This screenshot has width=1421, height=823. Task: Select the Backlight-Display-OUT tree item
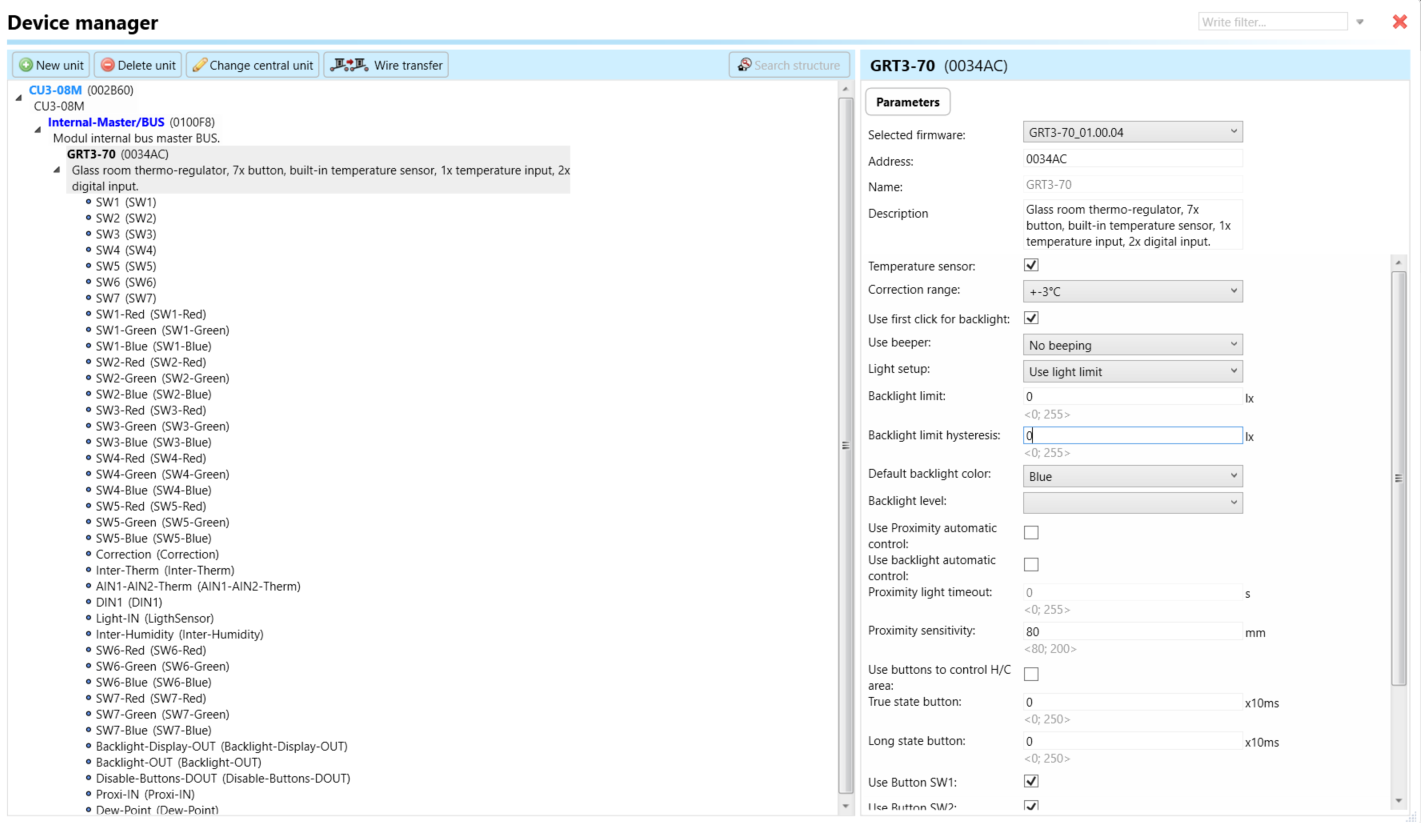tap(221, 746)
